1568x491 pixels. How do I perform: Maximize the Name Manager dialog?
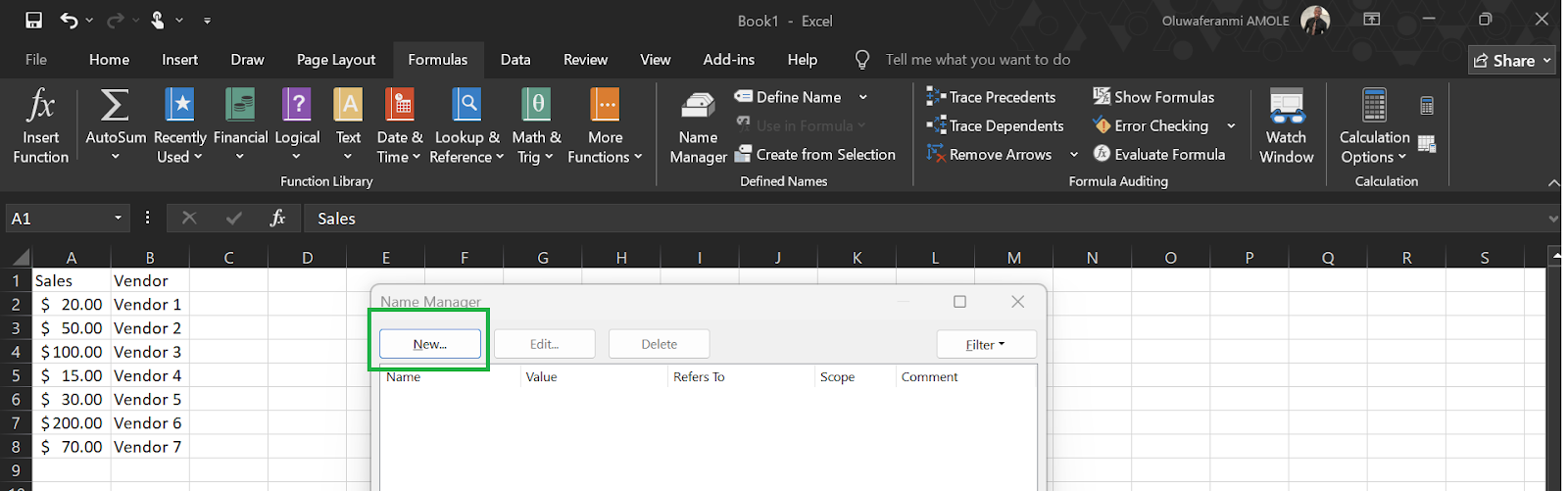click(959, 301)
